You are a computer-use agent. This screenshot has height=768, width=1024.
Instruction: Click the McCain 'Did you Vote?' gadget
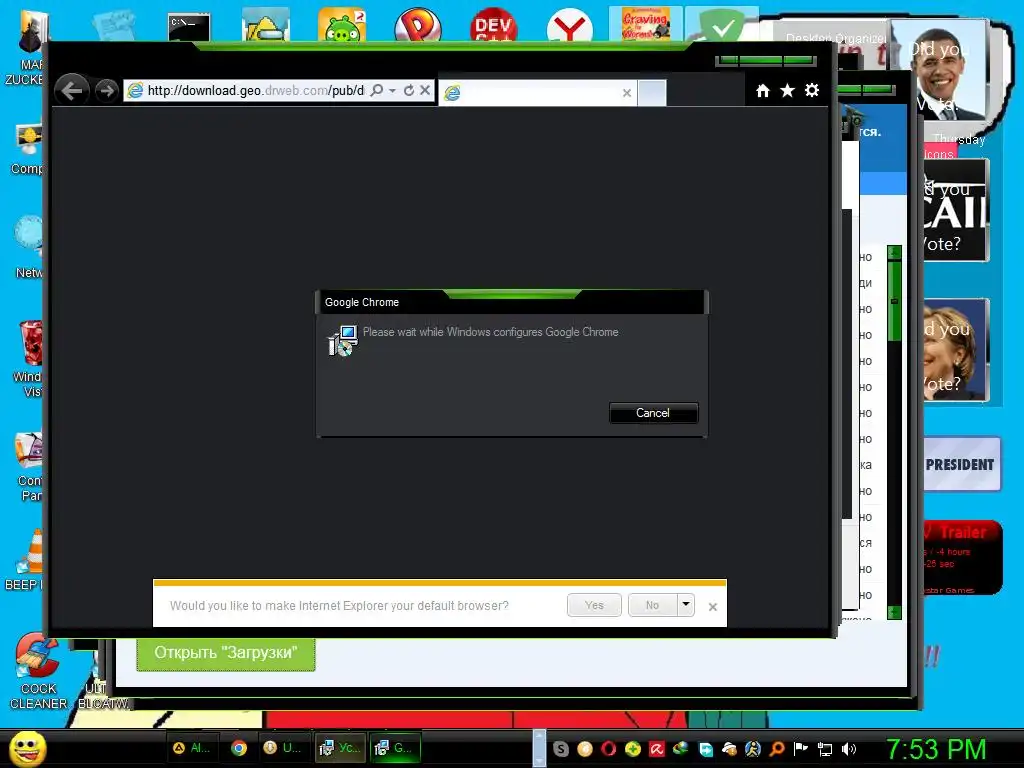(955, 210)
